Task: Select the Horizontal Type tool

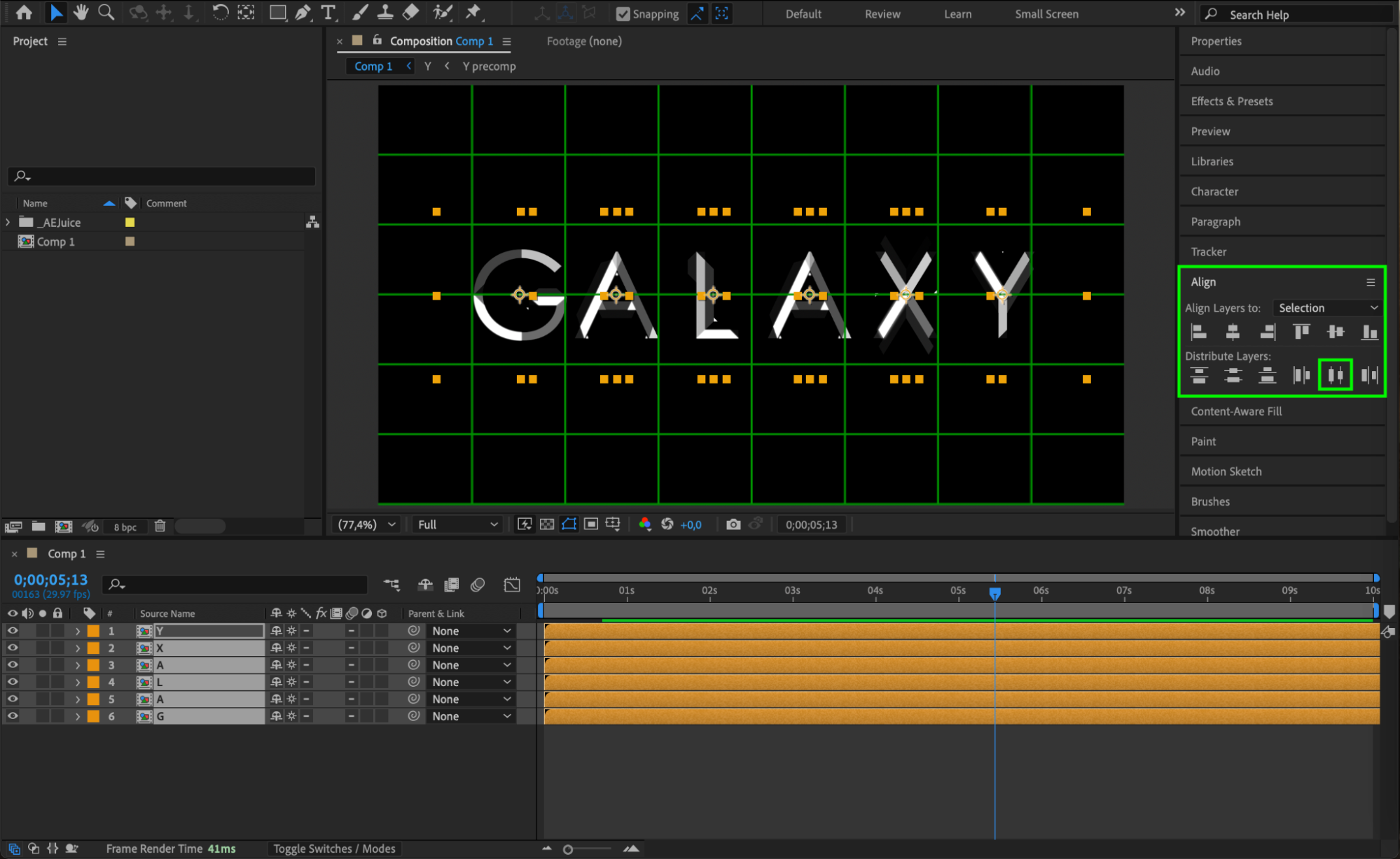Action: (328, 12)
